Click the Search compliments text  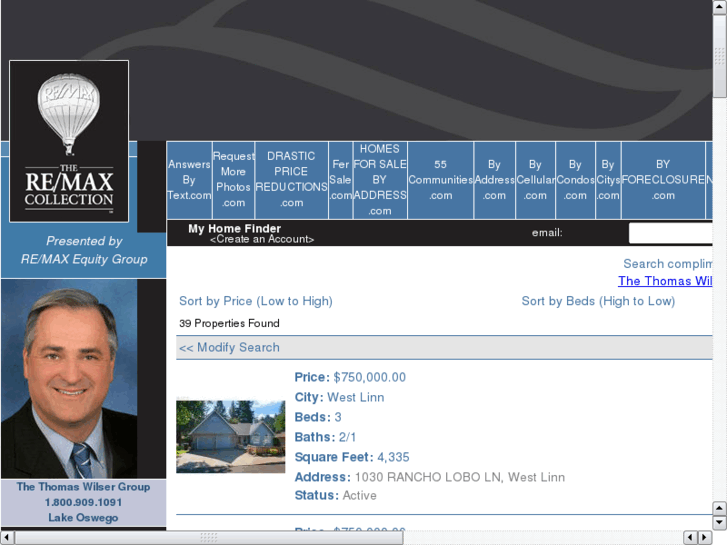coord(668,264)
